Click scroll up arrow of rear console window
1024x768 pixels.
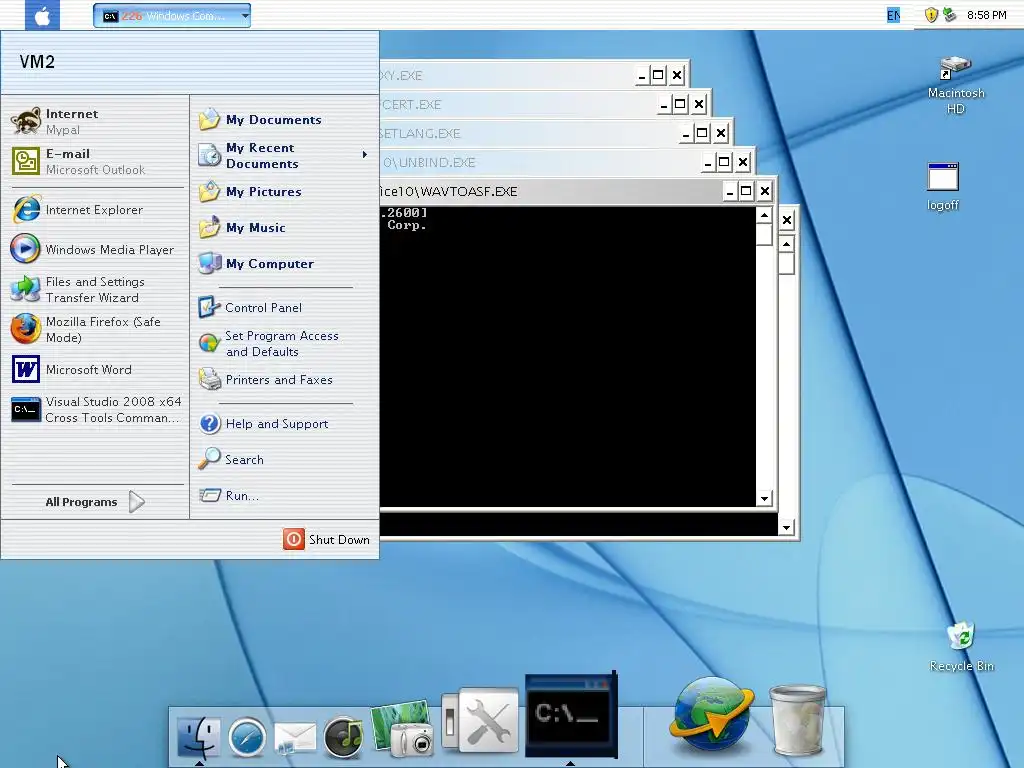coord(786,244)
